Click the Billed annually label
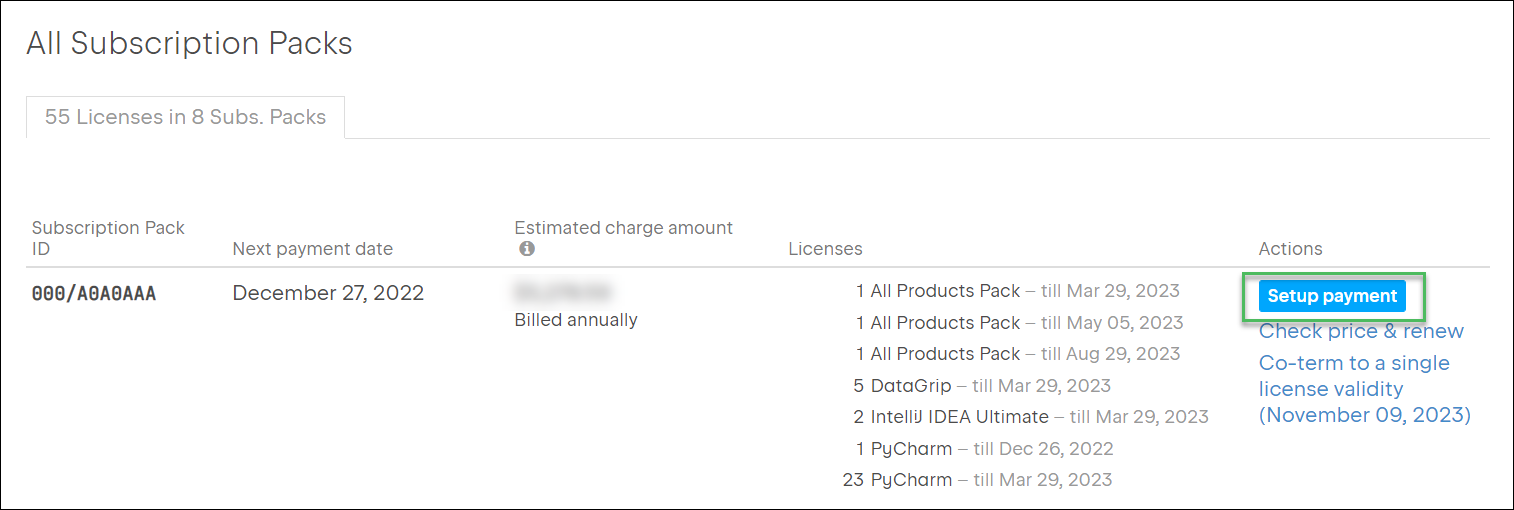Viewport: 1514px width, 510px height. point(575,320)
